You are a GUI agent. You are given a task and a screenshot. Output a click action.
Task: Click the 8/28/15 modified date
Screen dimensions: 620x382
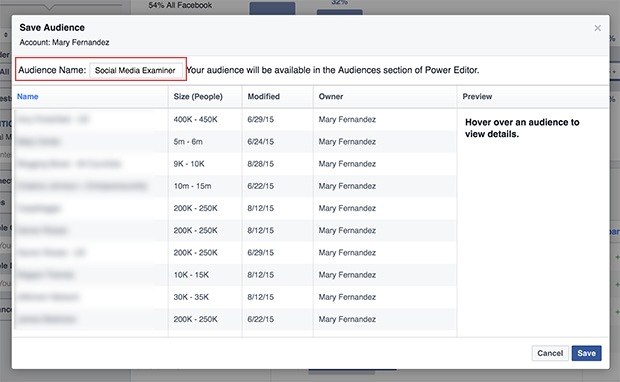(x=261, y=164)
